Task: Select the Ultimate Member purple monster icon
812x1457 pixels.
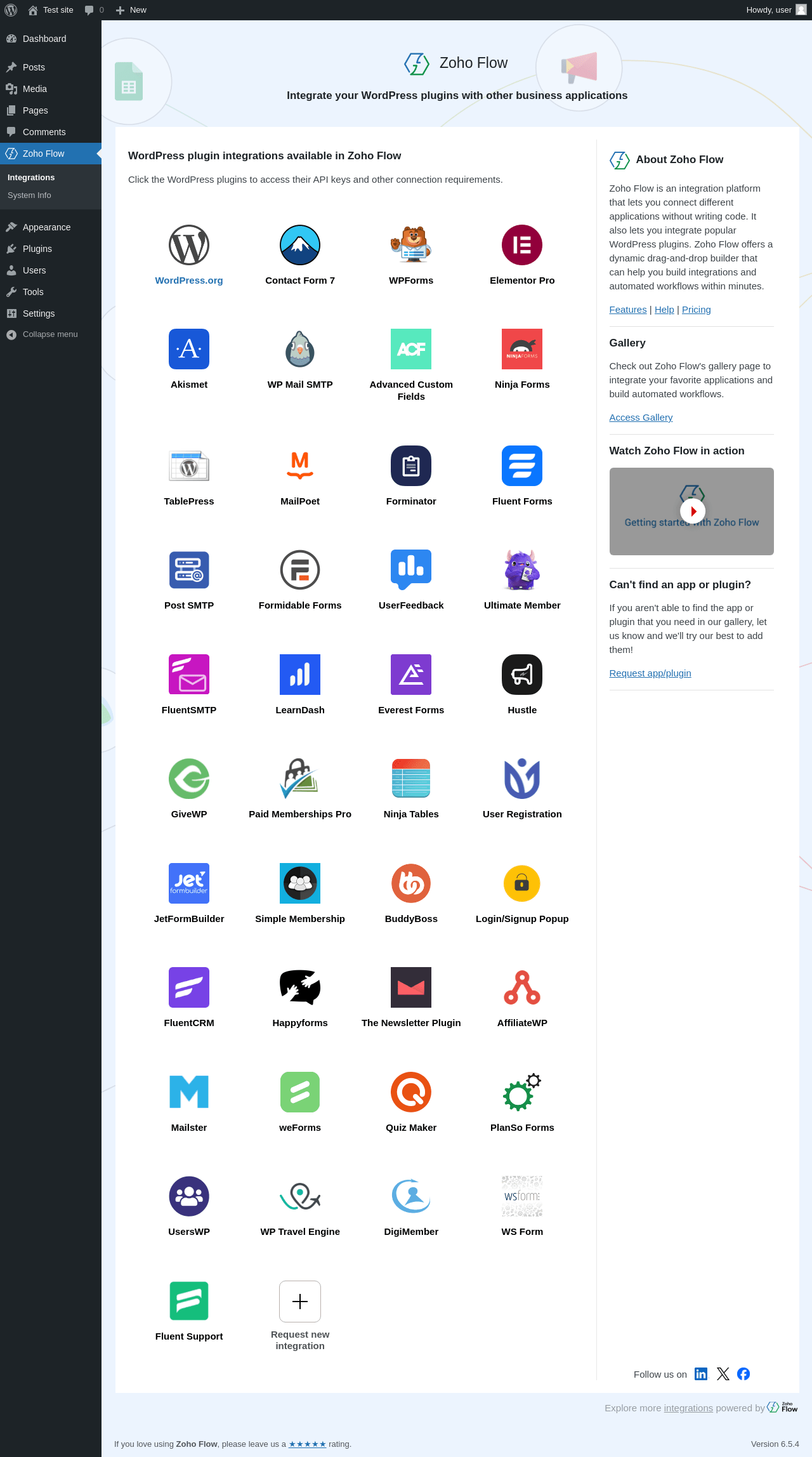Action: click(x=522, y=570)
